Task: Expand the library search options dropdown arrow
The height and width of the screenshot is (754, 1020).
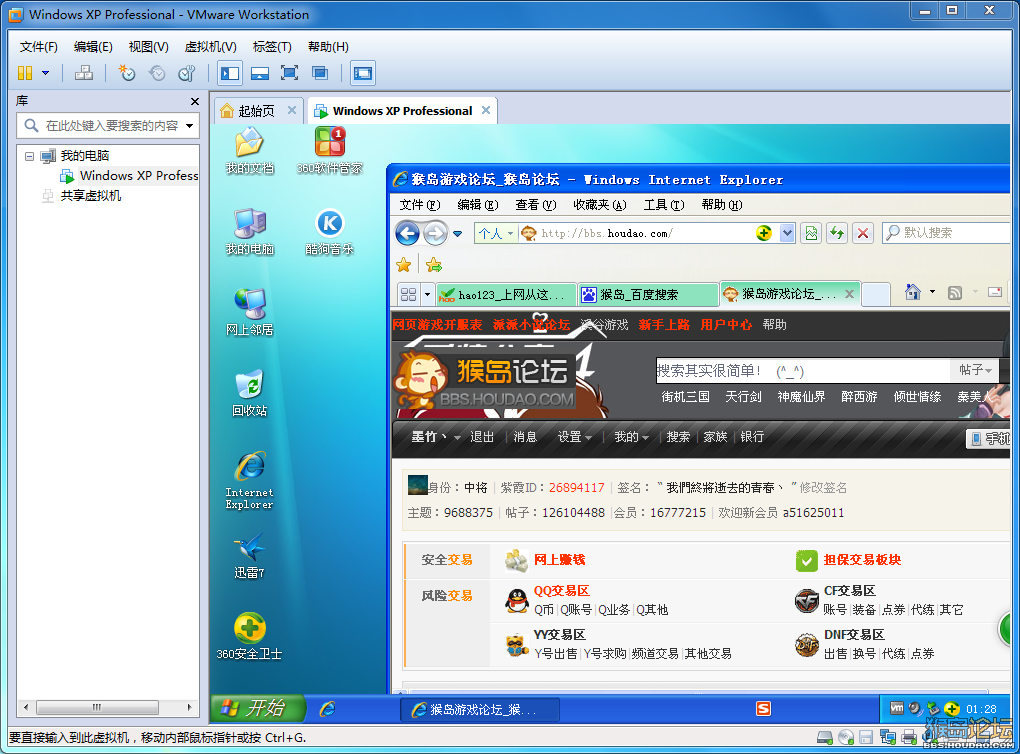Action: (189, 126)
